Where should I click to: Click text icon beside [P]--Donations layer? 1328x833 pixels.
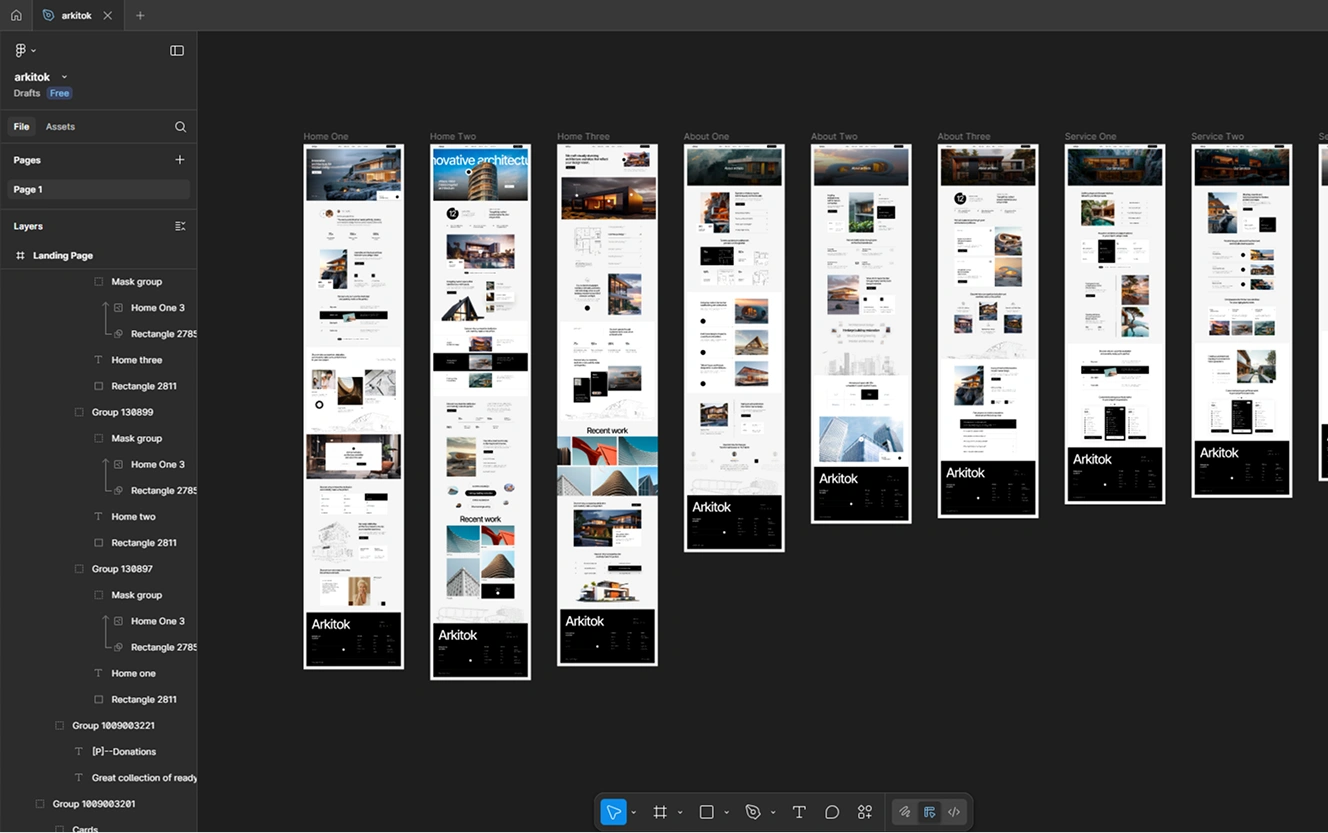click(79, 752)
